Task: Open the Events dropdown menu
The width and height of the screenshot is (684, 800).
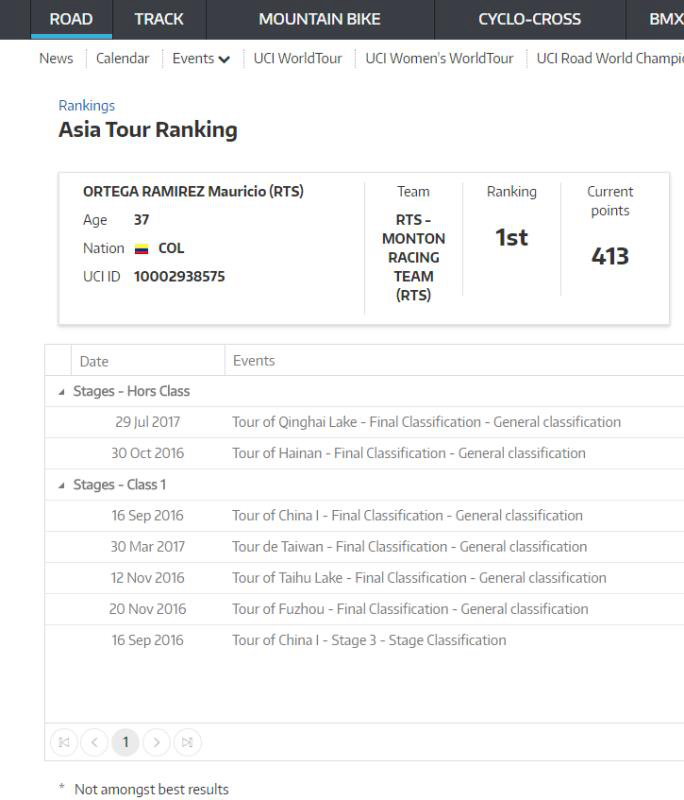Action: click(201, 59)
